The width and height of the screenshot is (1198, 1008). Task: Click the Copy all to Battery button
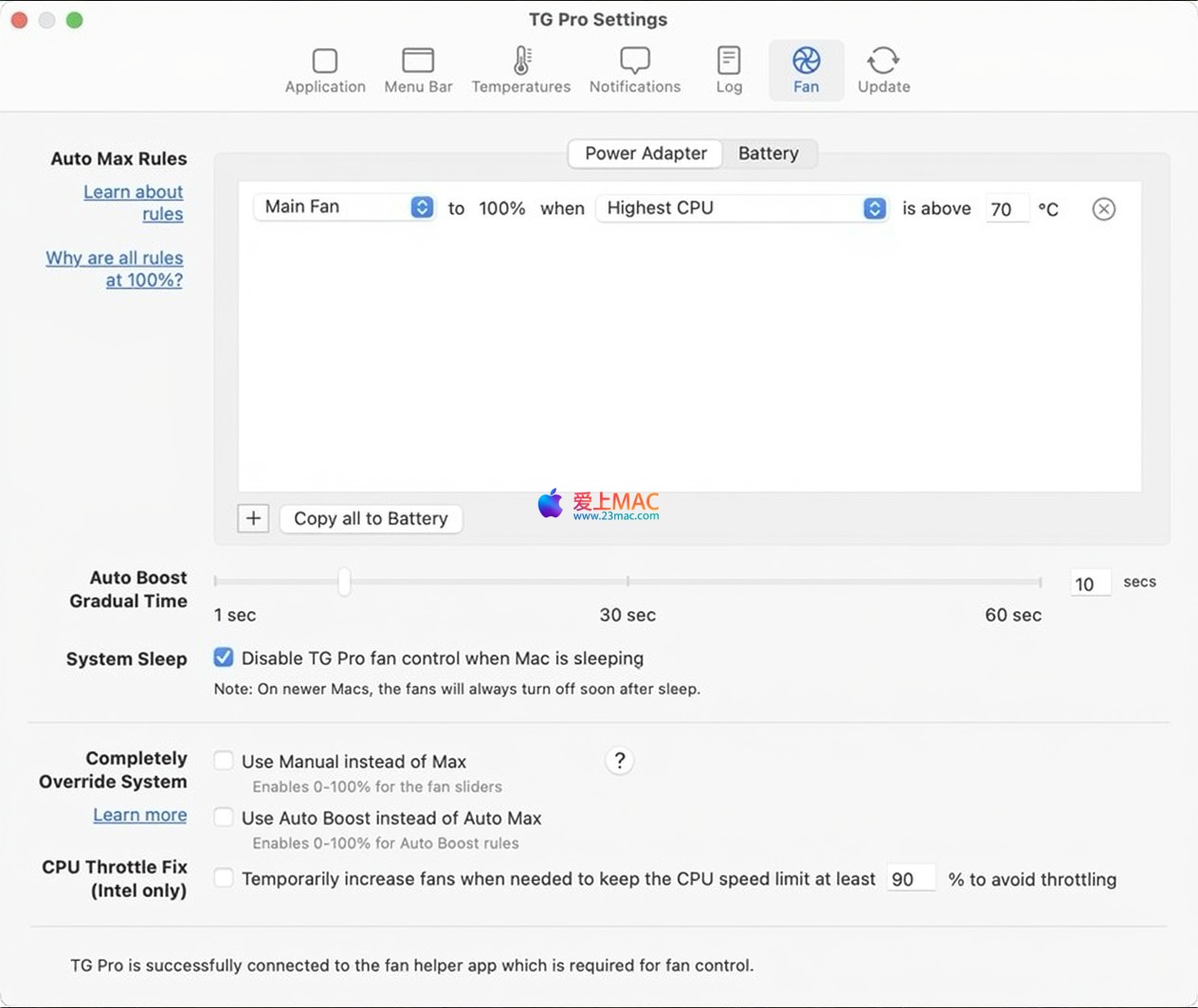371,518
